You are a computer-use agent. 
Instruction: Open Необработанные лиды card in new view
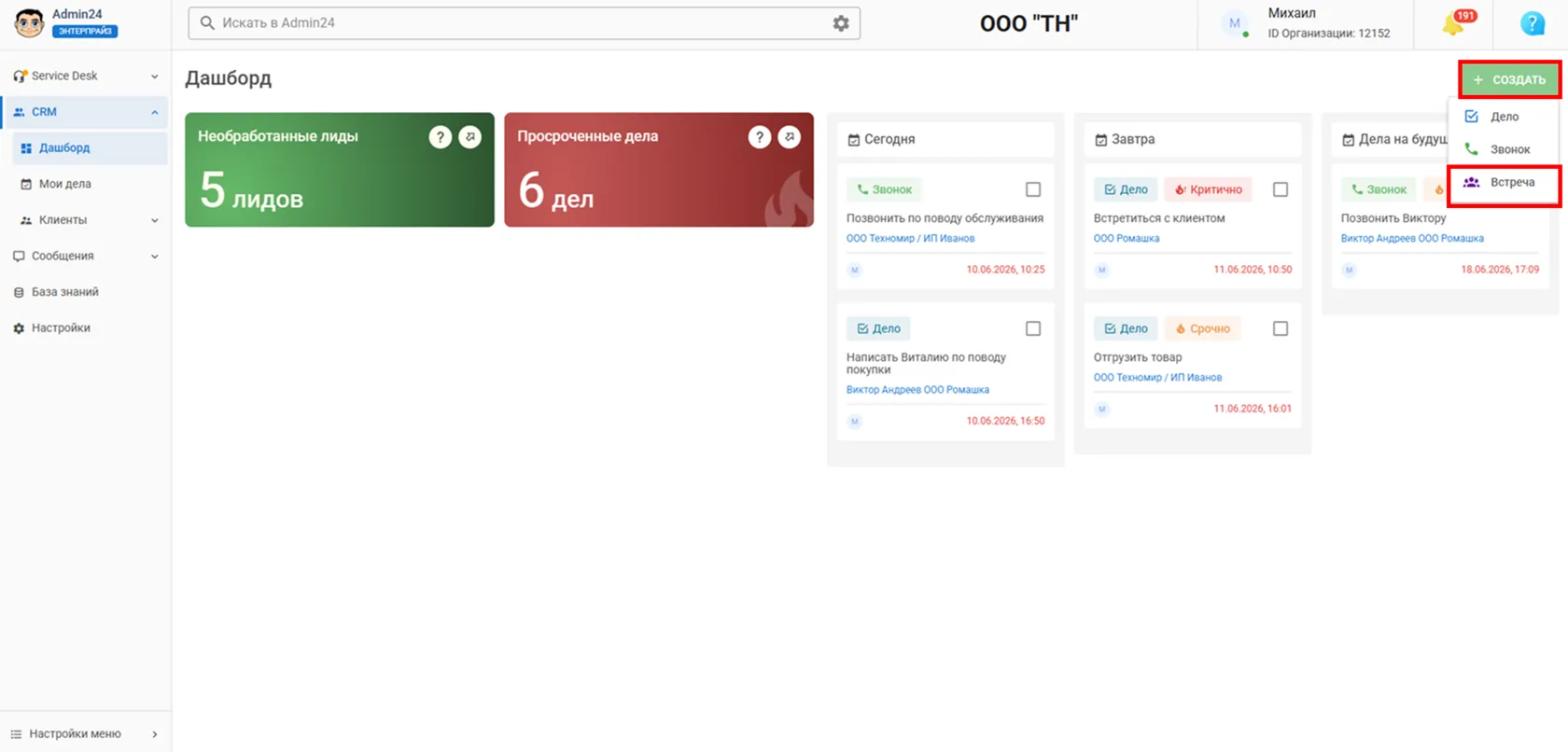[470, 137]
